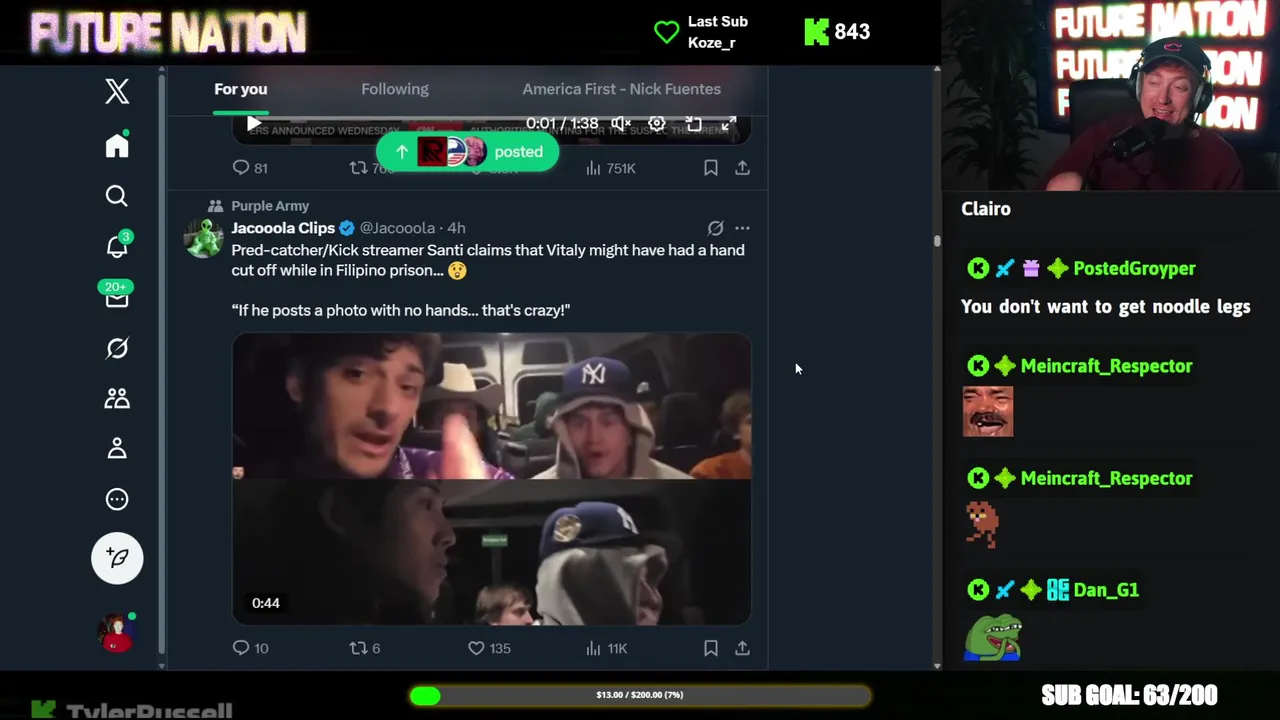Unmute the top video's speaker icon

621,124
